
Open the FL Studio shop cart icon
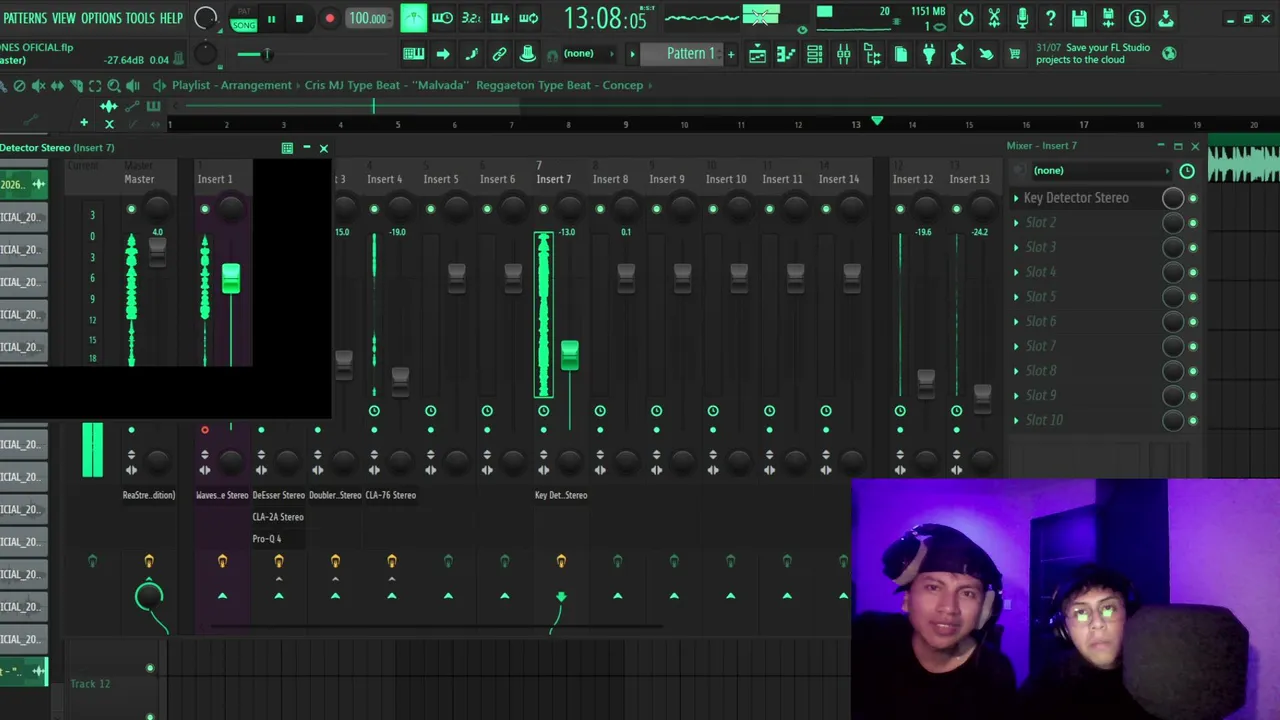(1015, 54)
